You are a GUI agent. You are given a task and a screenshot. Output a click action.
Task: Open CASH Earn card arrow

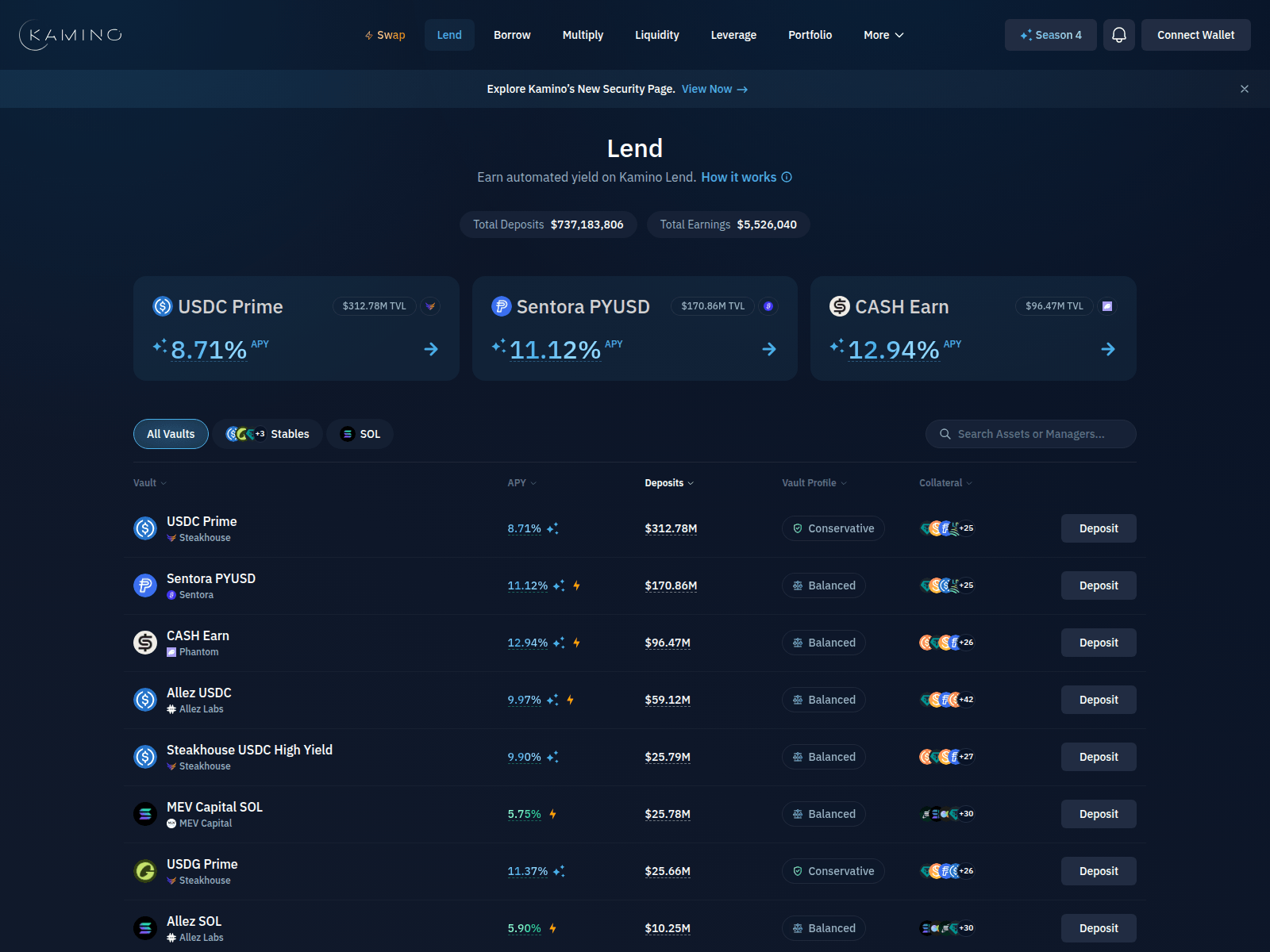(x=1108, y=349)
